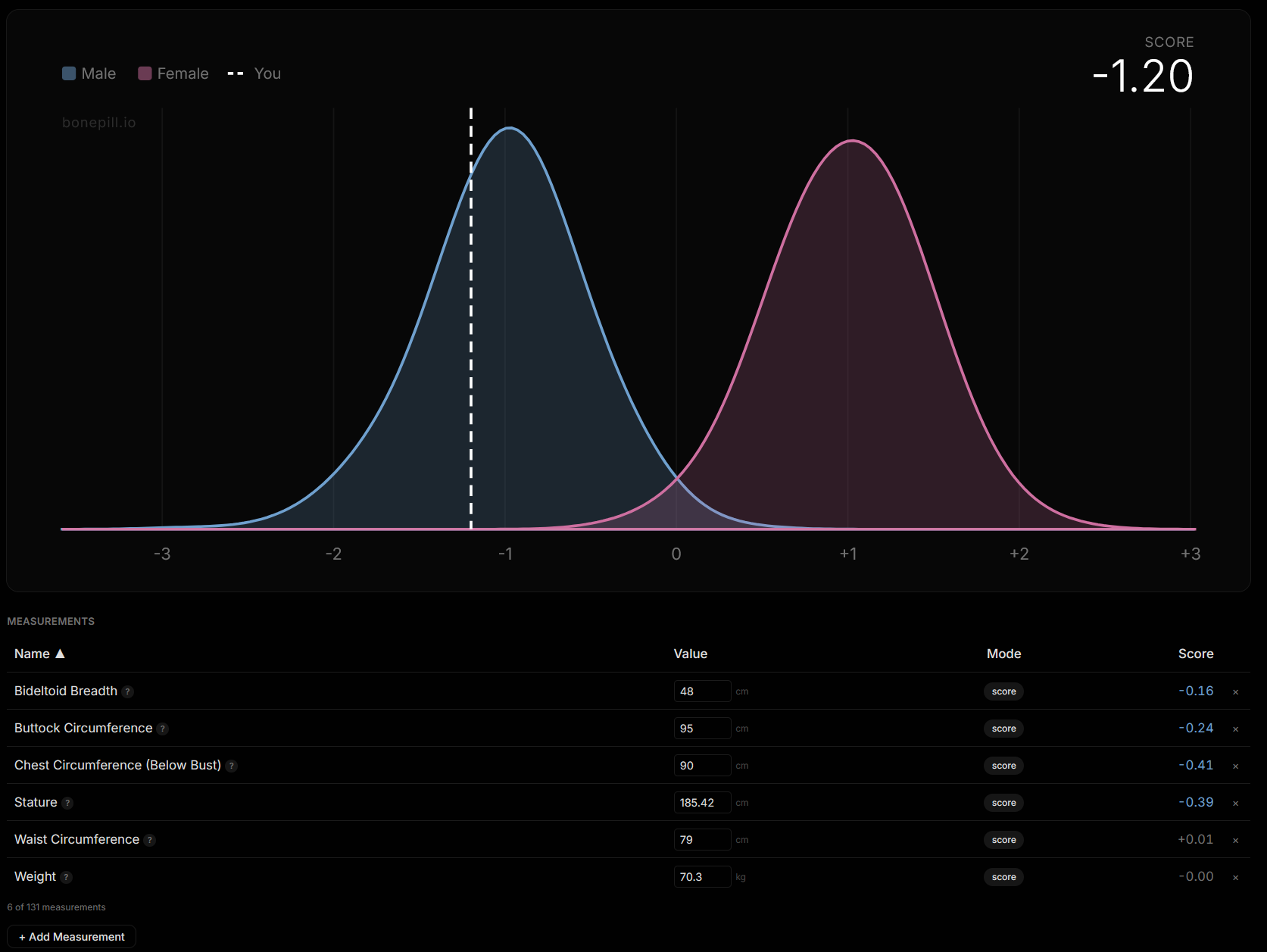Open help for Waist Circumference
The image size is (1267, 952).
tap(150, 840)
